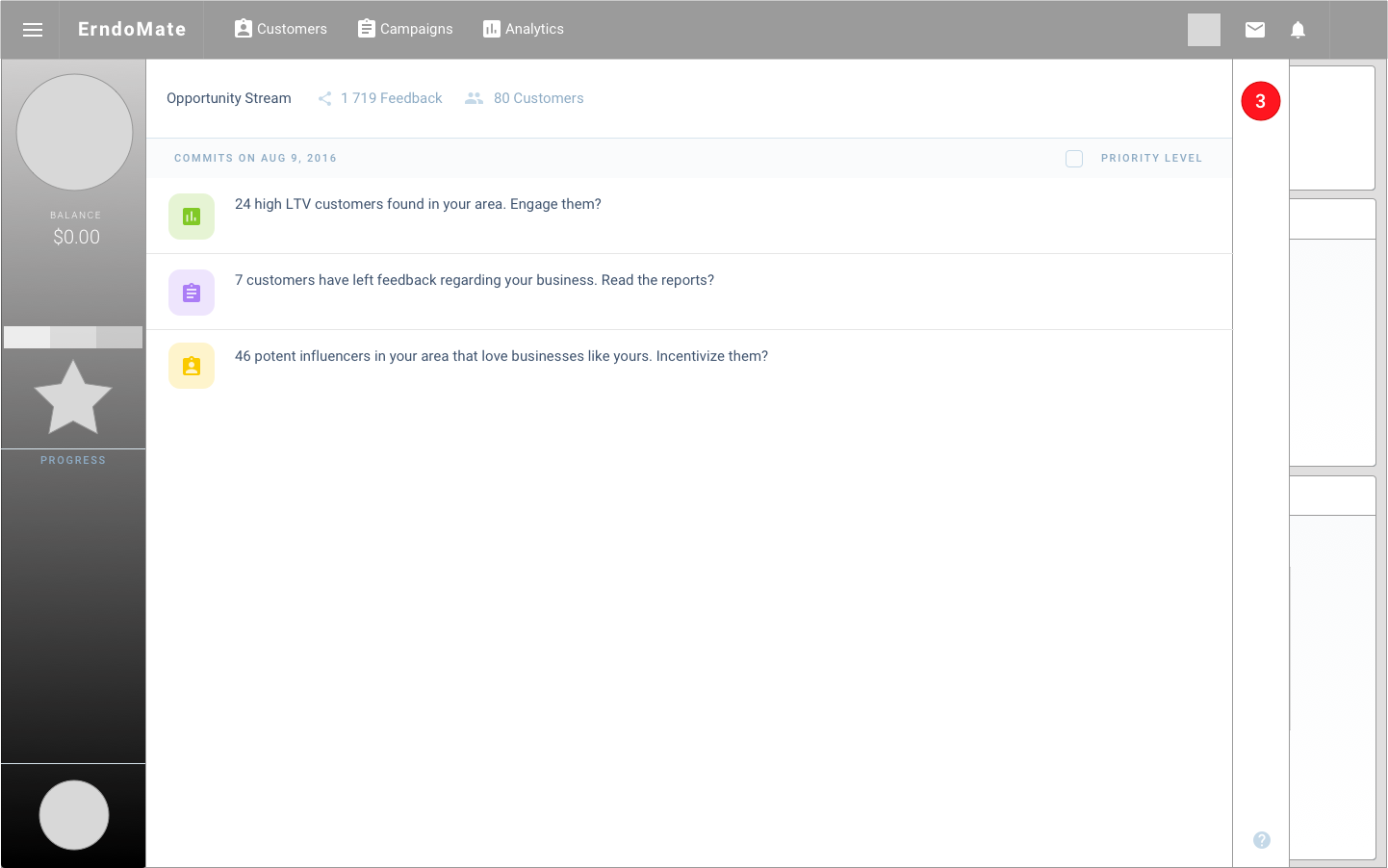Click the ErndoMate brand logo

tap(132, 29)
